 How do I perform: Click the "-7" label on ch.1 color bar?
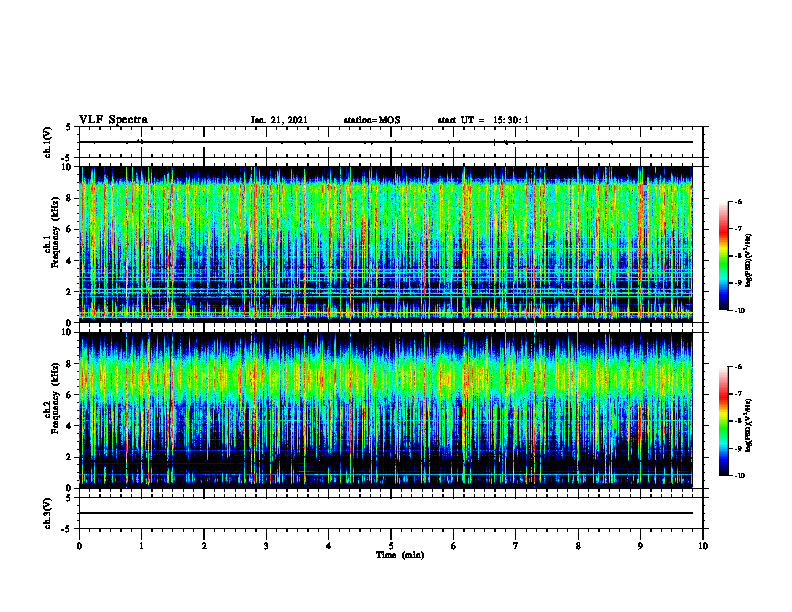[x=738, y=229]
